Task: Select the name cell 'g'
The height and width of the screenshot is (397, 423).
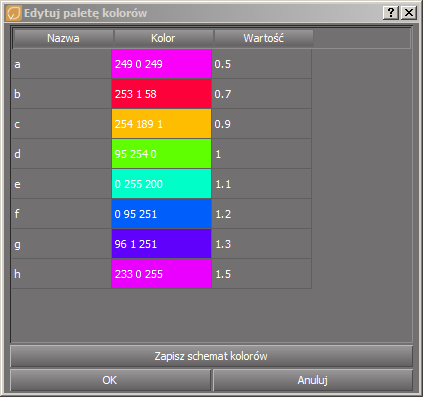Action: pyautogui.click(x=62, y=244)
